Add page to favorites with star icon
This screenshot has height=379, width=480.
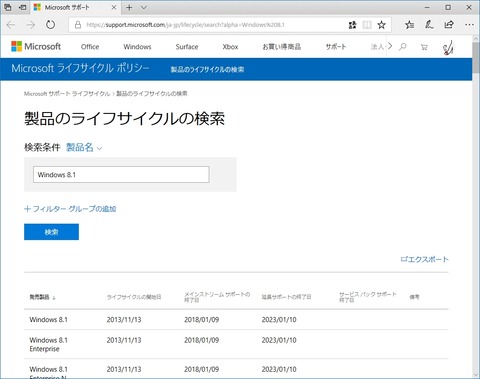(382, 25)
